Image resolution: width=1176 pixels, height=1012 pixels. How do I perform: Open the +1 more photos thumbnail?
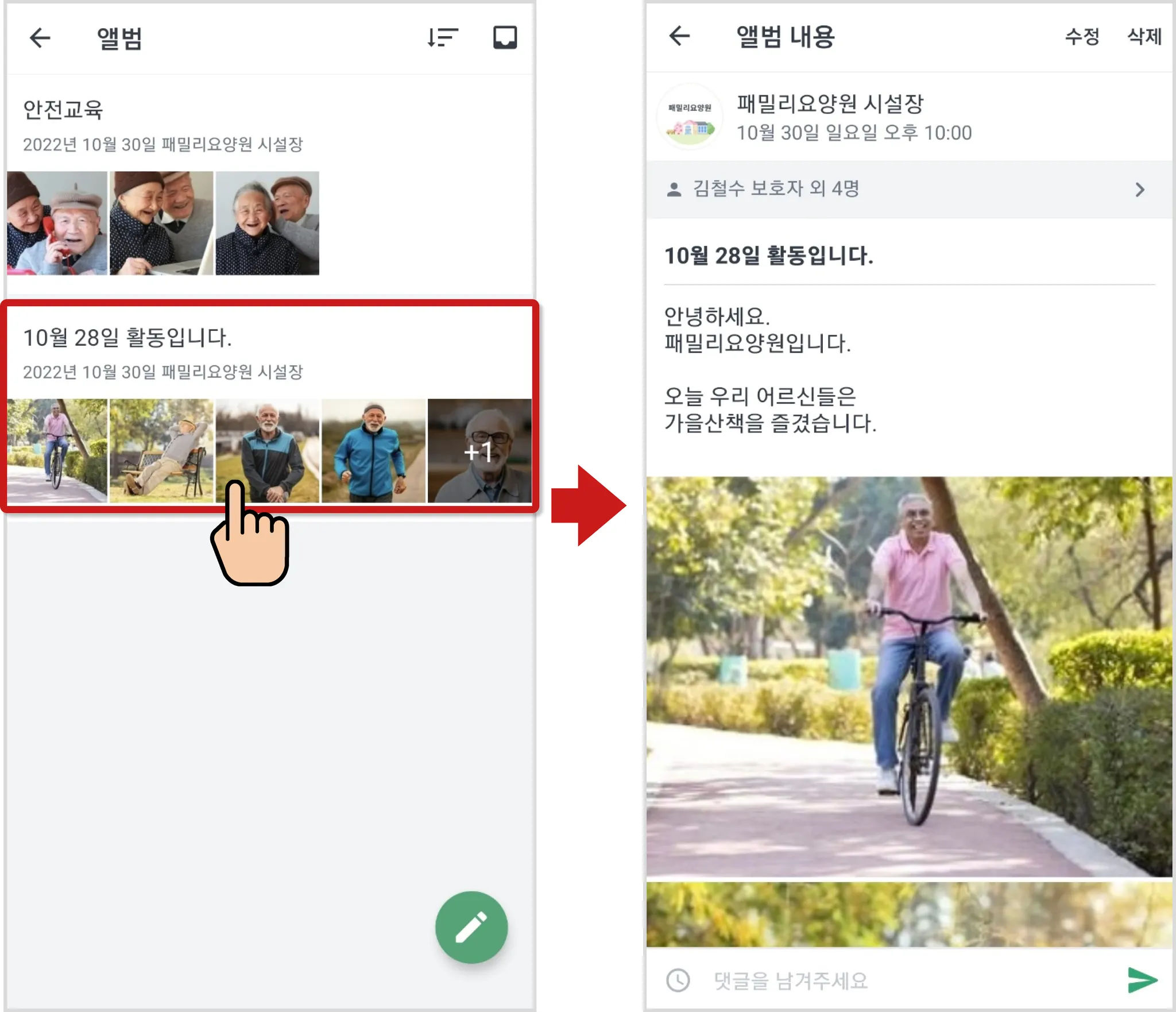click(x=479, y=451)
